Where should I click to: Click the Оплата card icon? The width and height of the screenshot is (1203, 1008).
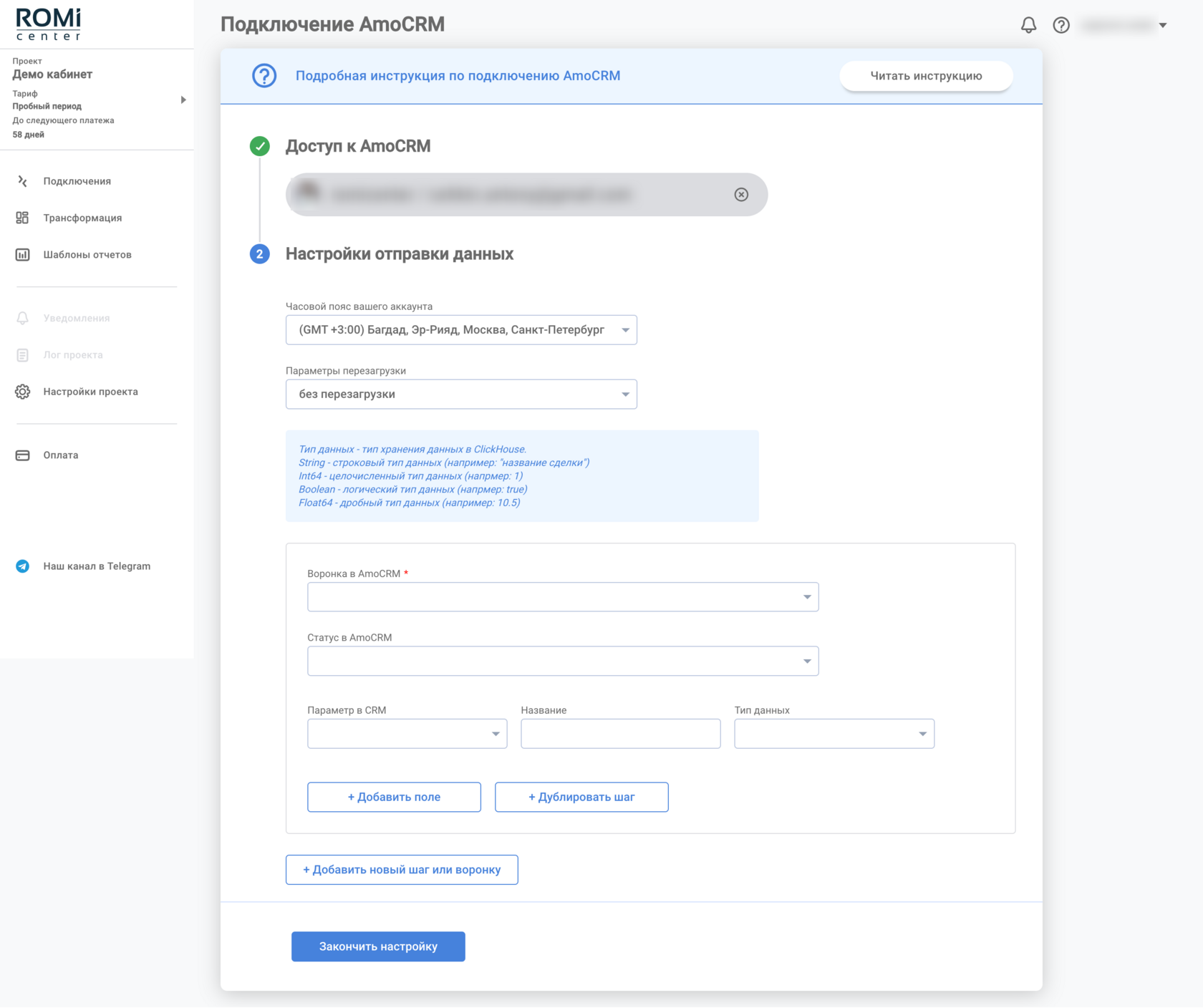click(23, 455)
